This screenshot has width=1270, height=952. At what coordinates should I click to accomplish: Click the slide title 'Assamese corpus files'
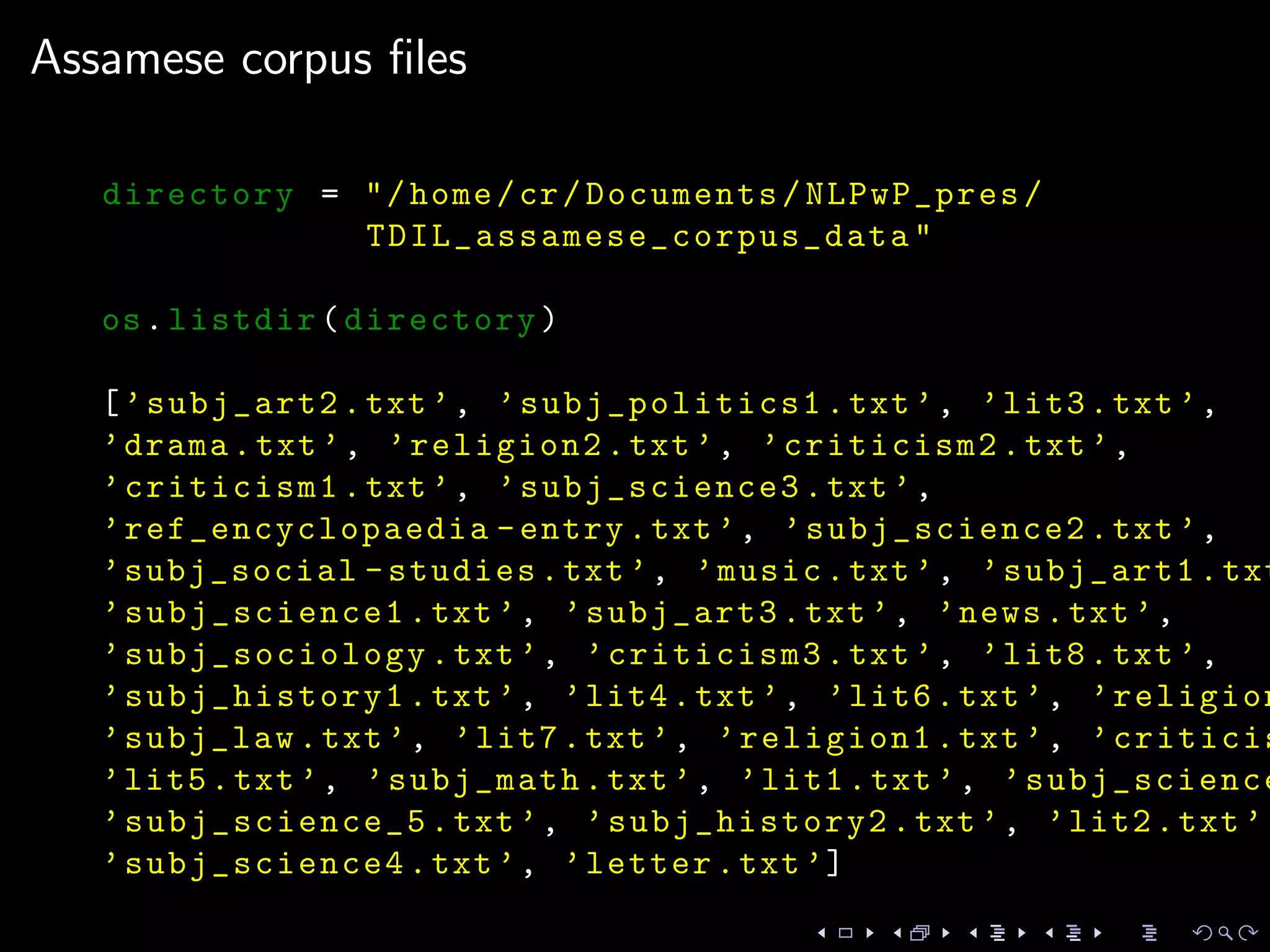[249, 58]
